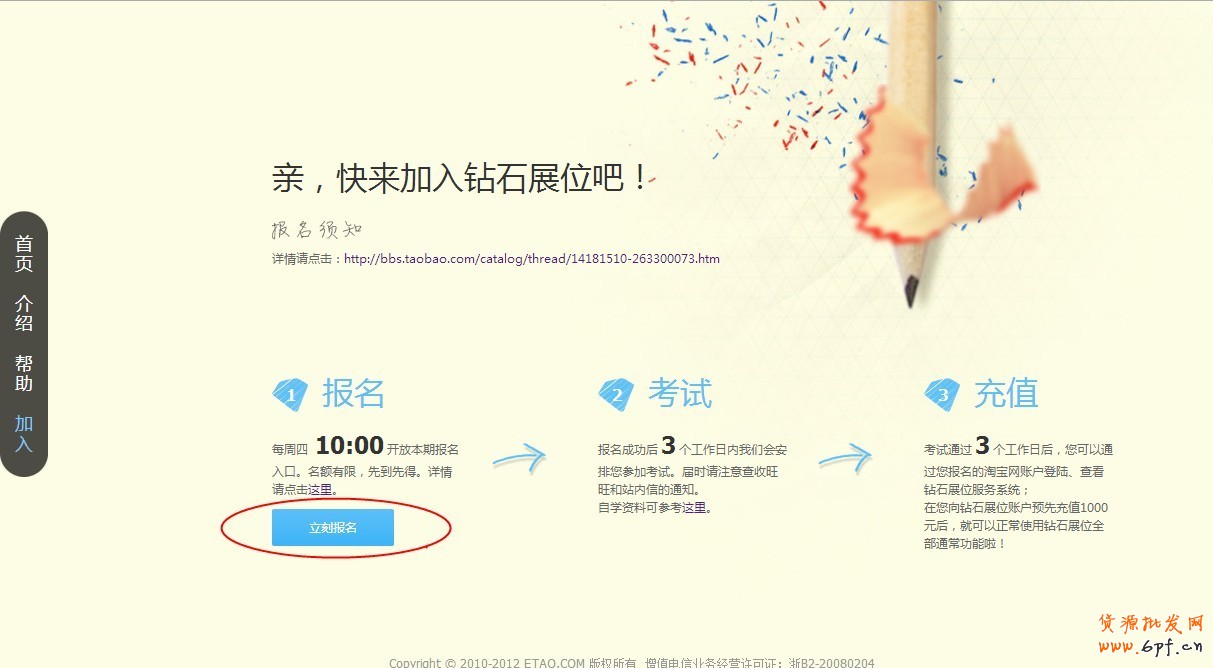Open 帮助 in the side navigation

[x=24, y=373]
